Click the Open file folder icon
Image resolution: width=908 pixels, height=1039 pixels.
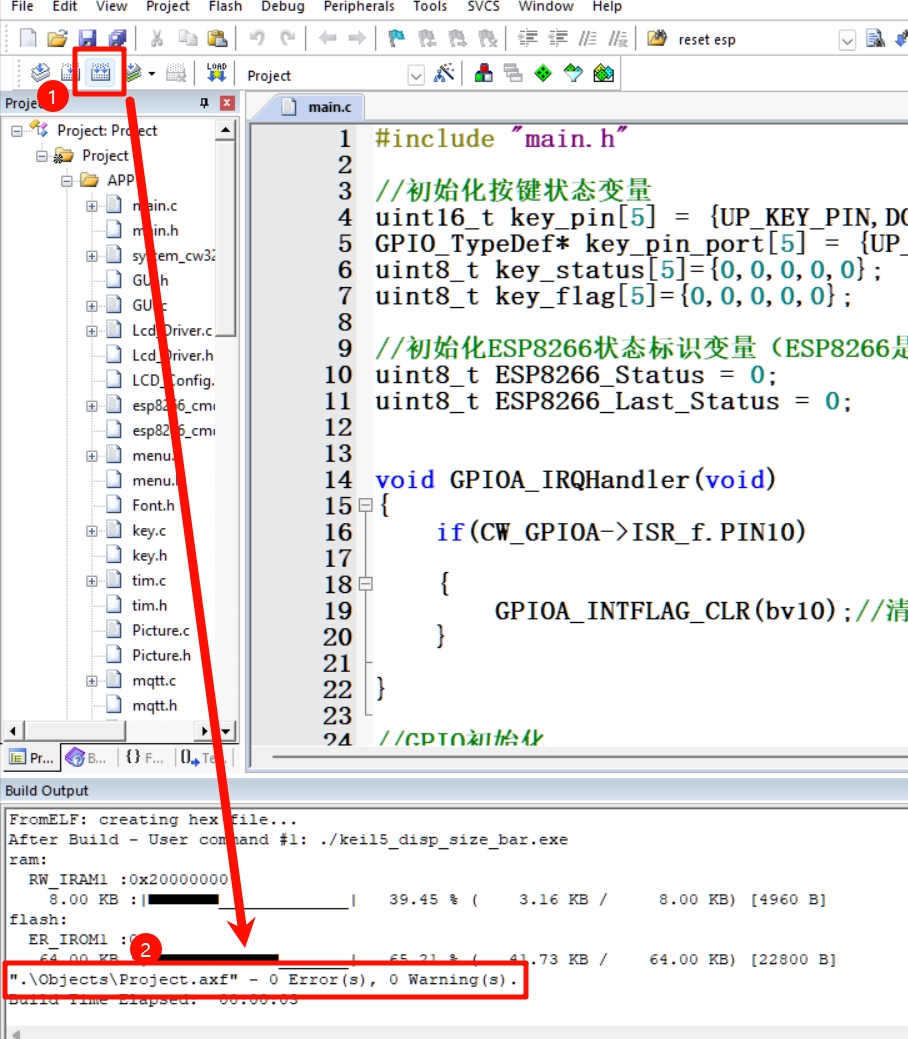[x=57, y=38]
